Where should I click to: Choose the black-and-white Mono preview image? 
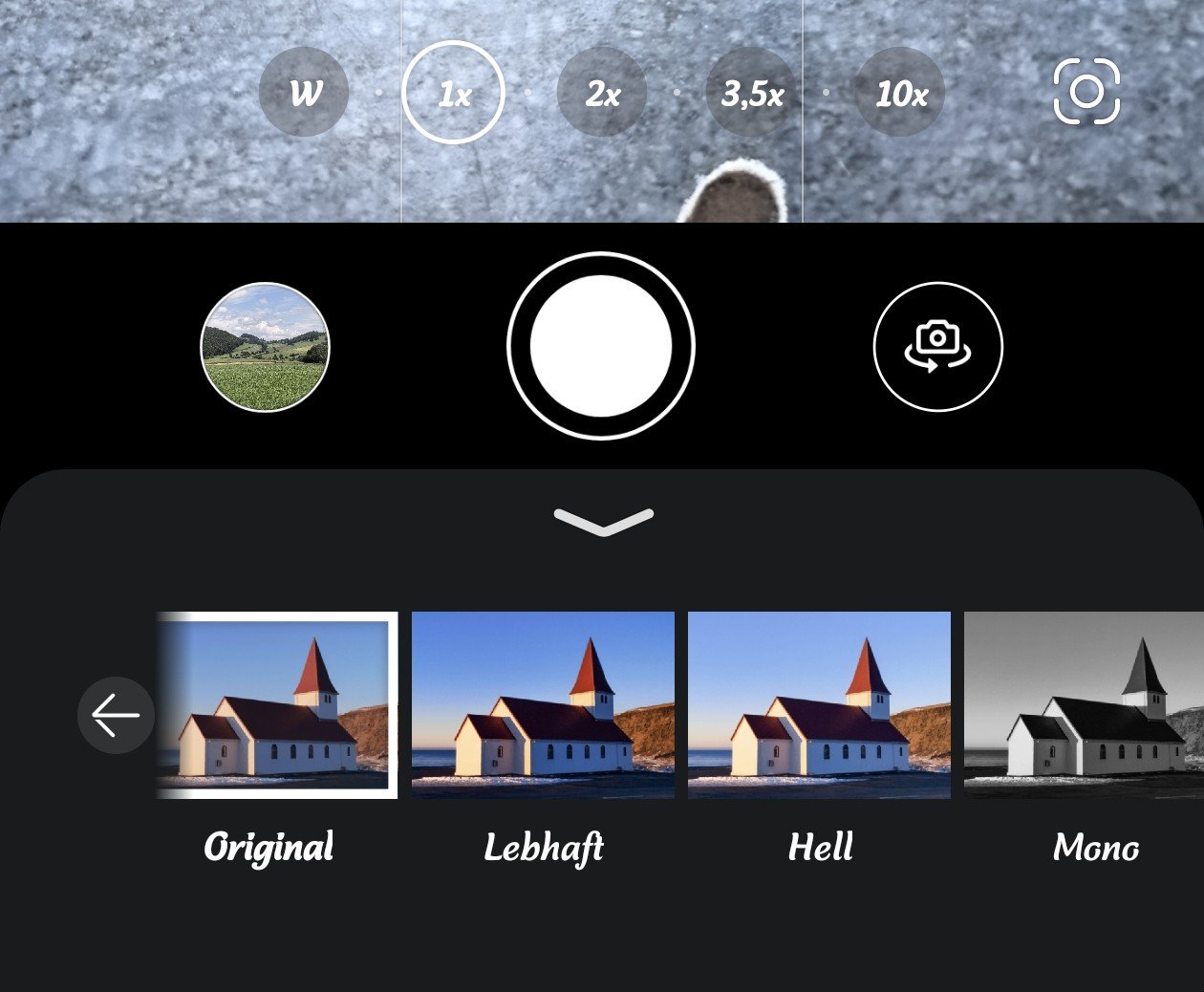click(1084, 705)
